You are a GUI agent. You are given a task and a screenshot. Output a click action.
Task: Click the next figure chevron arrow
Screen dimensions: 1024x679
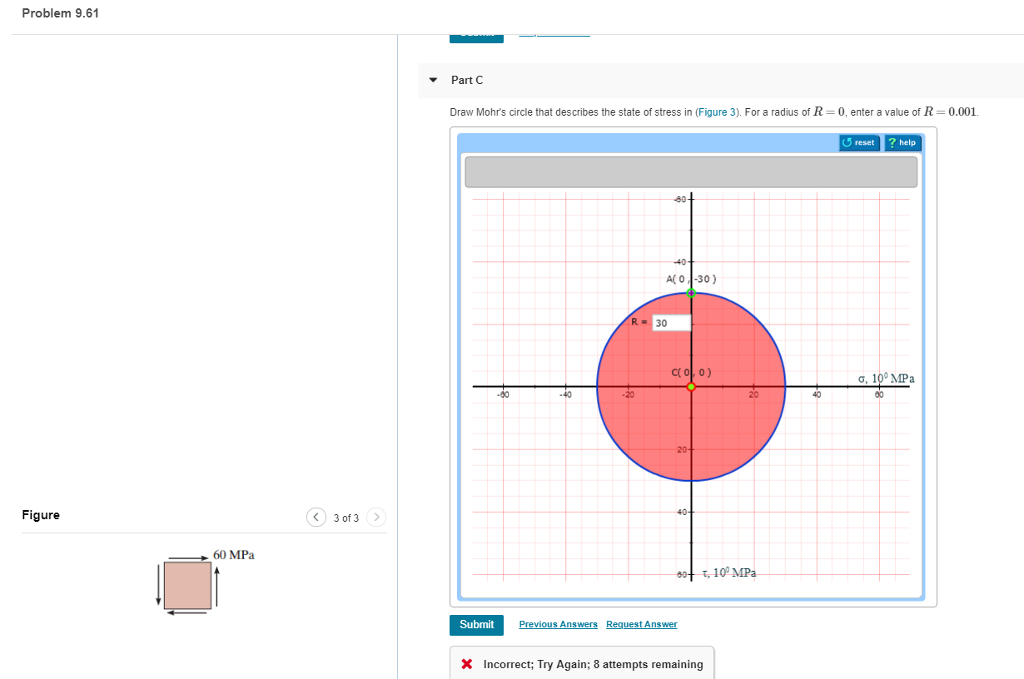pos(376,517)
